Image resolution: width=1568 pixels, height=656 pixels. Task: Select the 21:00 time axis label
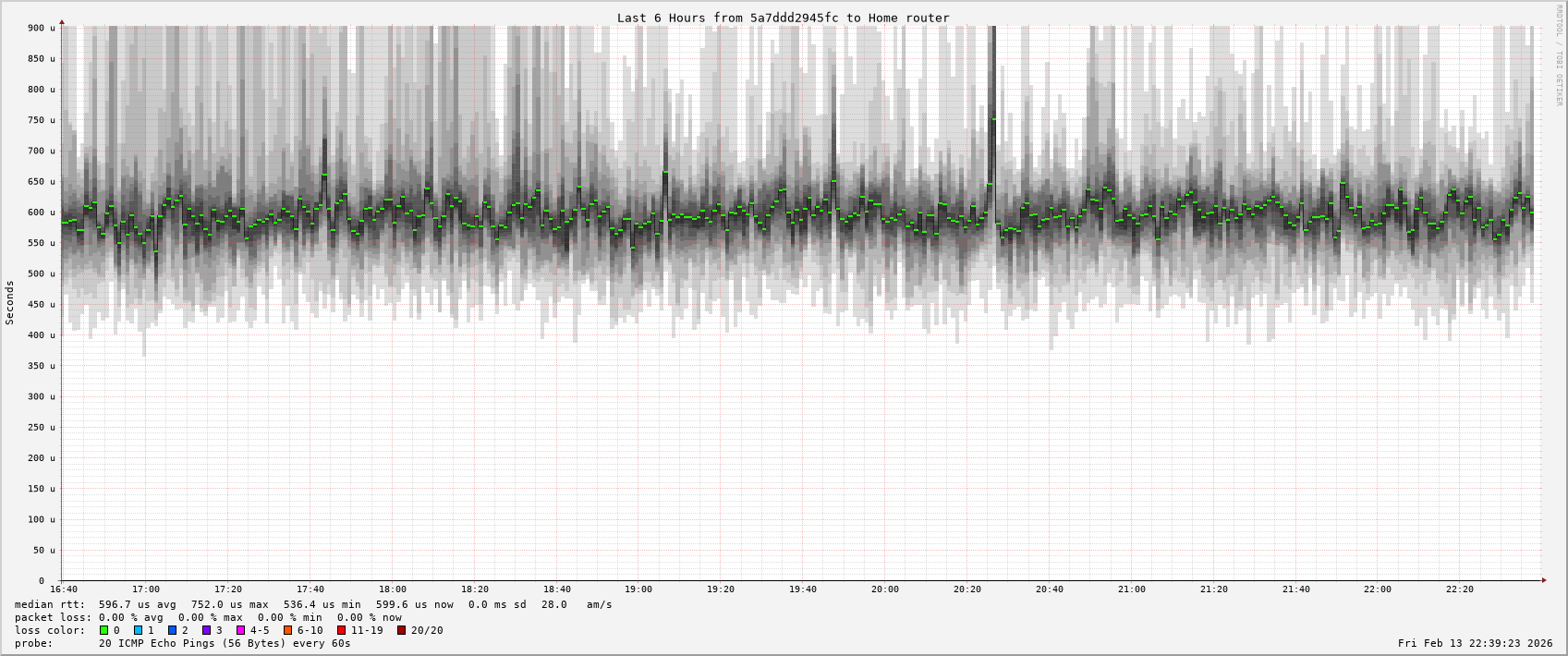[x=1131, y=589]
